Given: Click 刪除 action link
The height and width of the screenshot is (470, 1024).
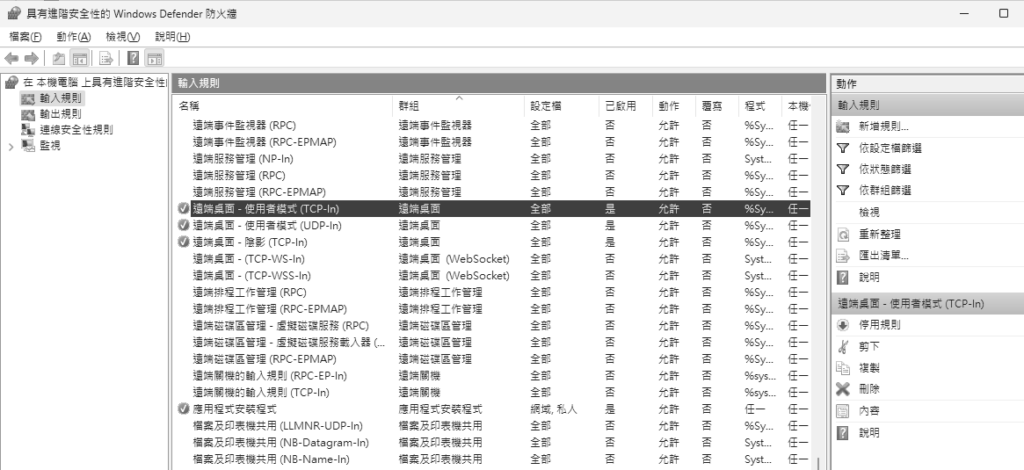Looking at the screenshot, I should pos(869,389).
